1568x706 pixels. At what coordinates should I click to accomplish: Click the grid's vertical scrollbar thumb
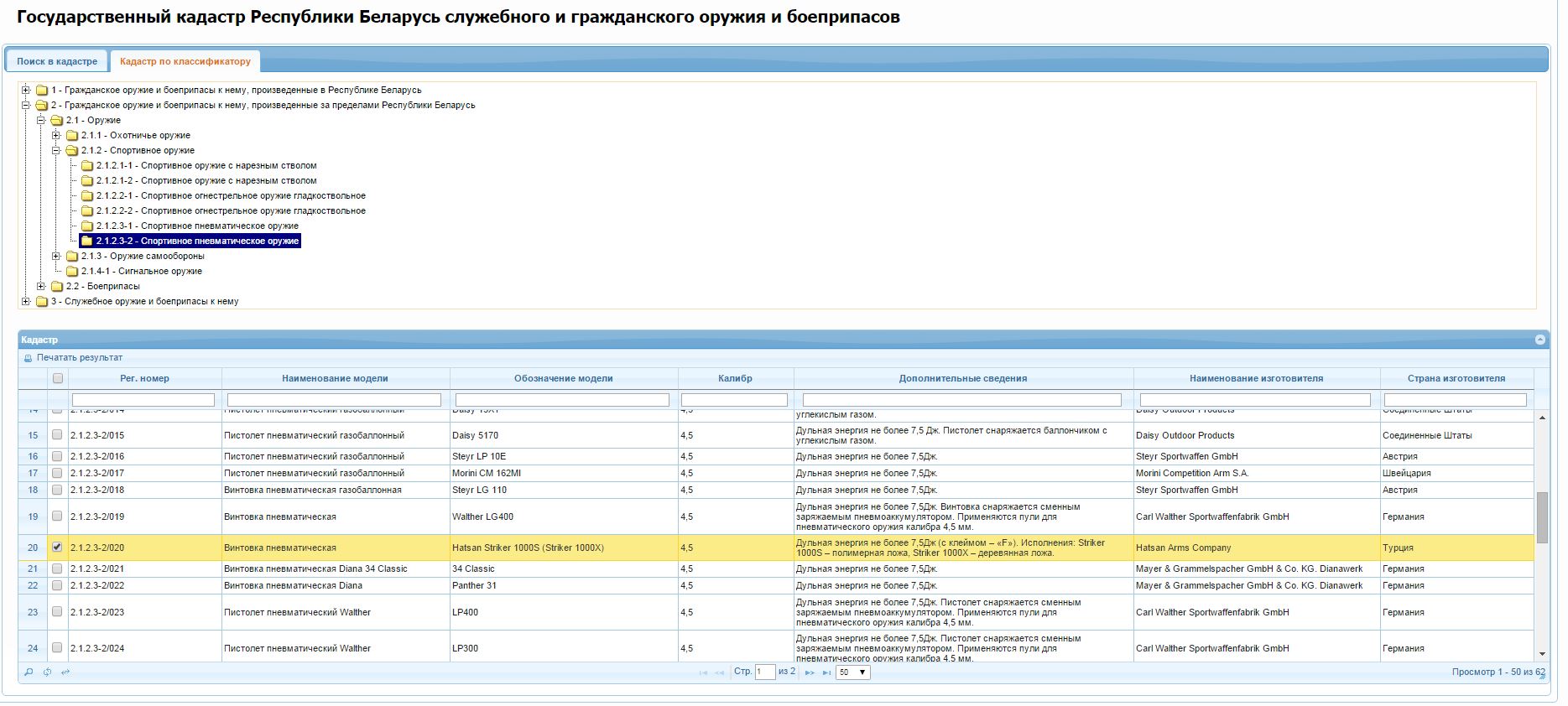click(x=1542, y=517)
